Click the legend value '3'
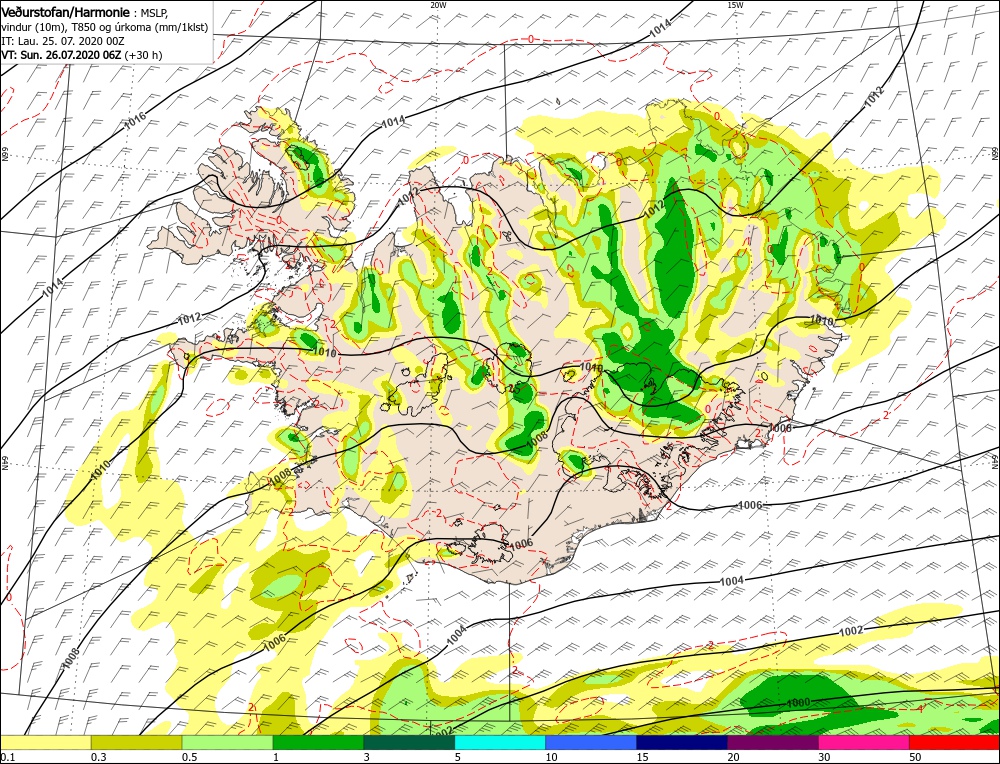Screen dimensions: 1000x764 [367, 757]
